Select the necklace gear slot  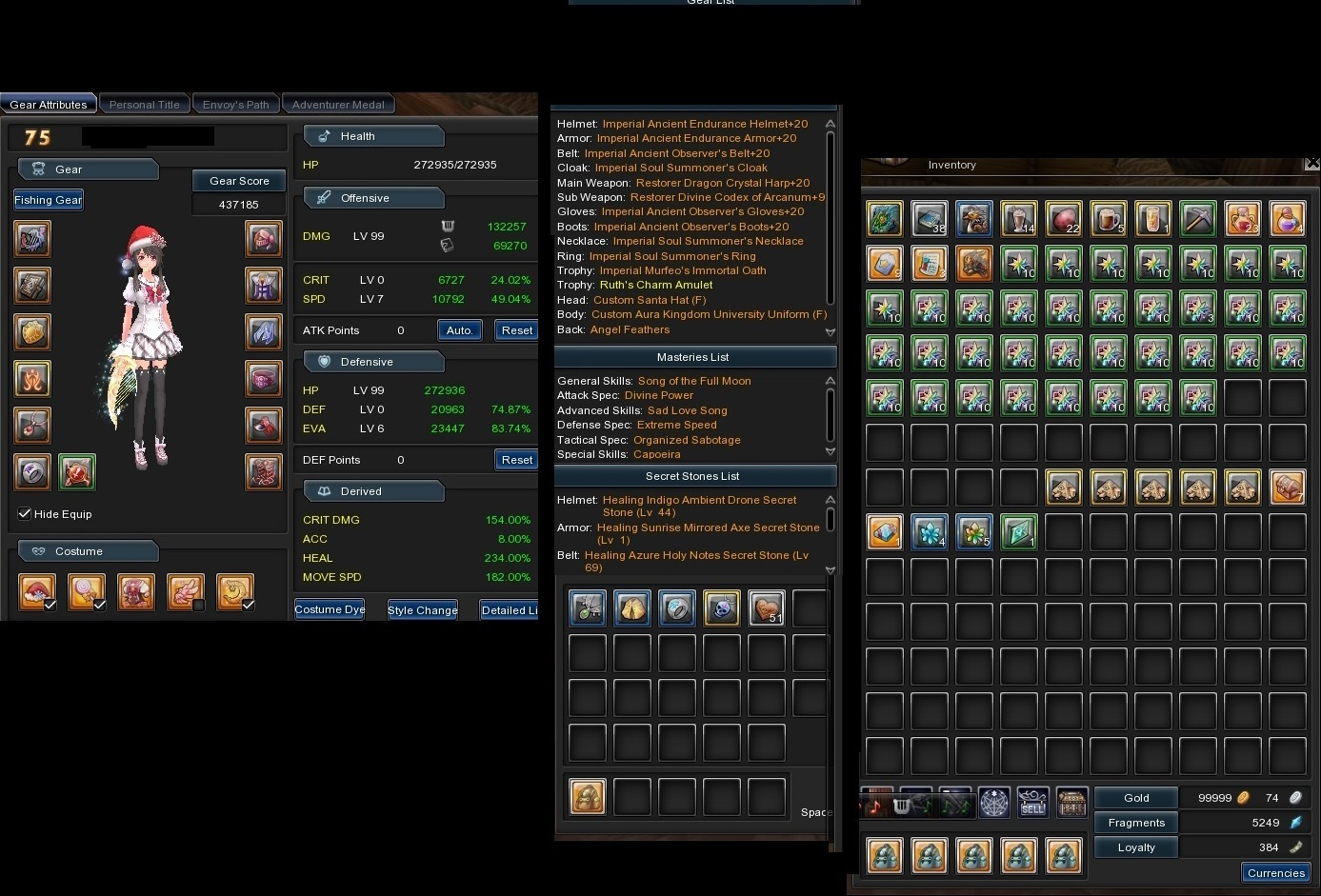click(32, 426)
